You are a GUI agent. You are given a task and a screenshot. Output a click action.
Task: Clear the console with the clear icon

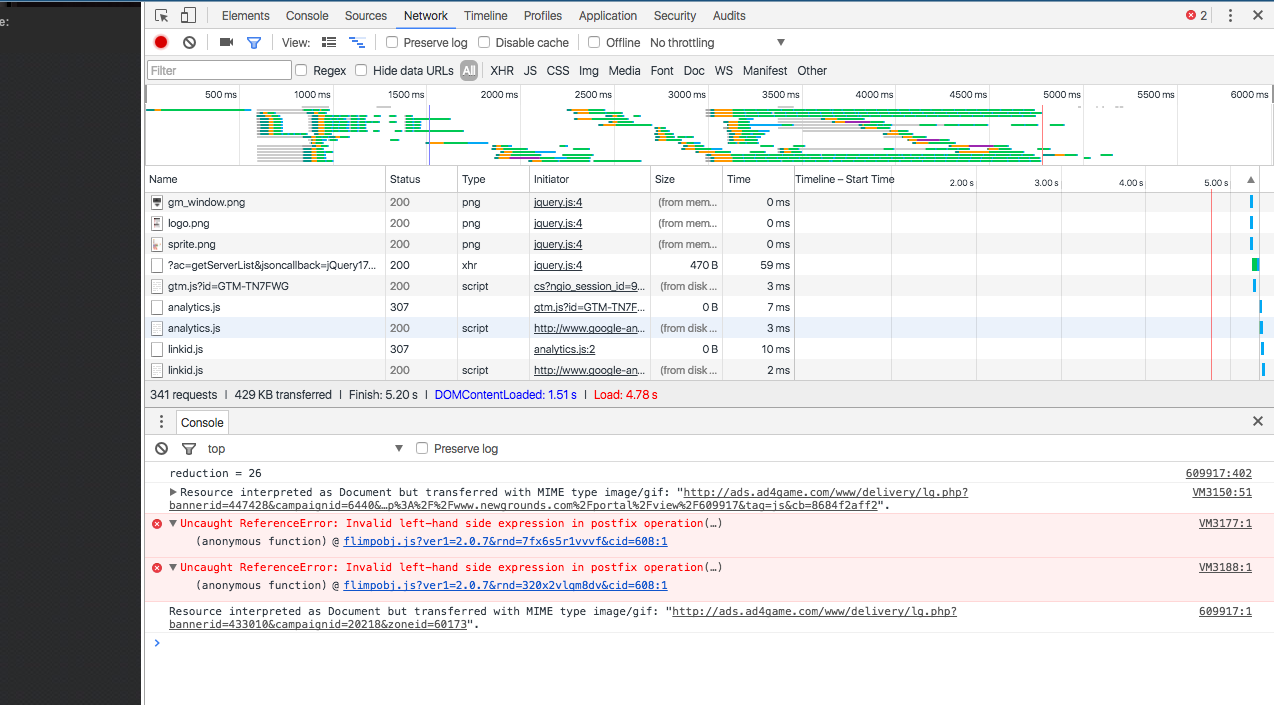click(162, 449)
